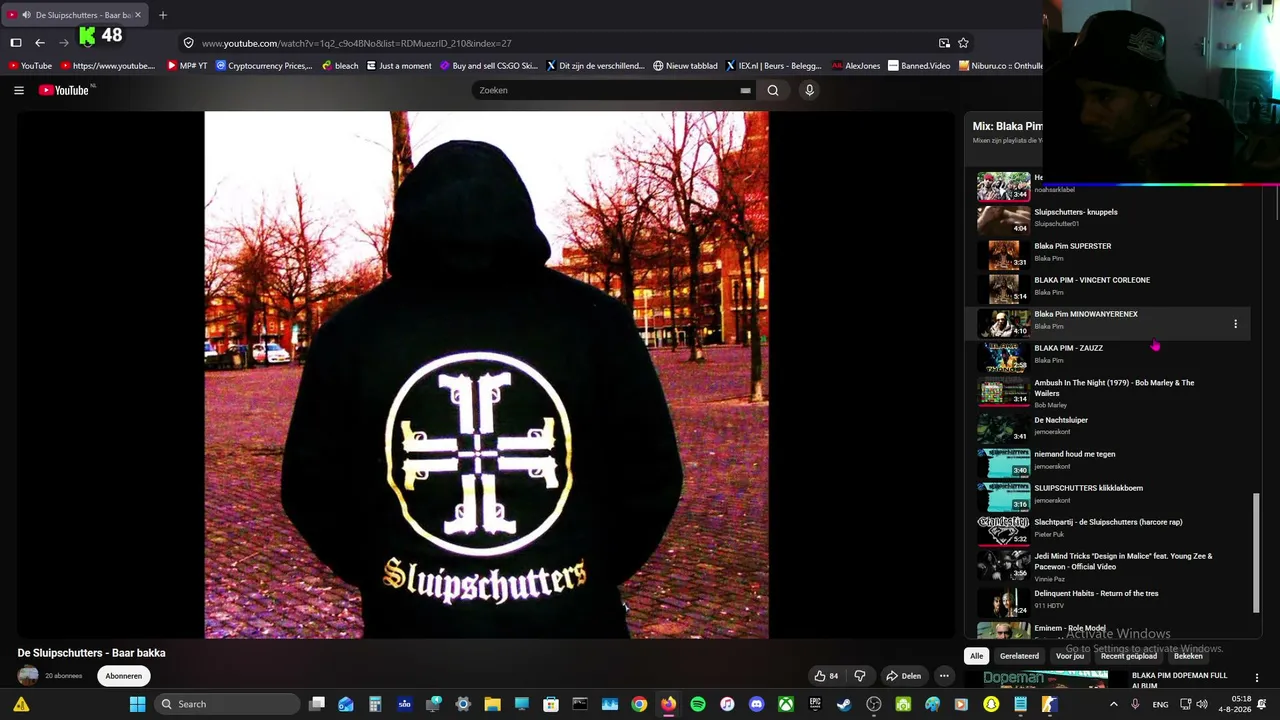Play Jedi Mind Tricks Design in Malice thumbnail
Image resolution: width=1280 pixels, height=720 pixels.
point(1003,566)
